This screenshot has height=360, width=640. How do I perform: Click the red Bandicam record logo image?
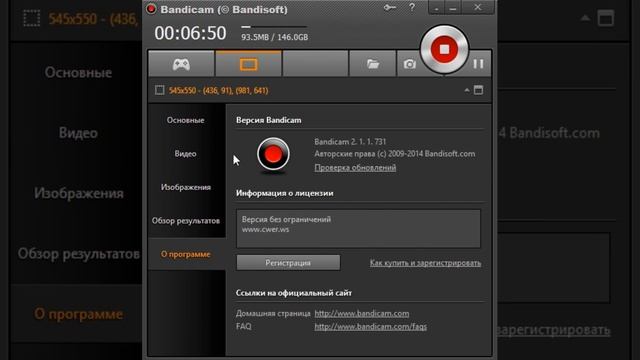tap(273, 155)
